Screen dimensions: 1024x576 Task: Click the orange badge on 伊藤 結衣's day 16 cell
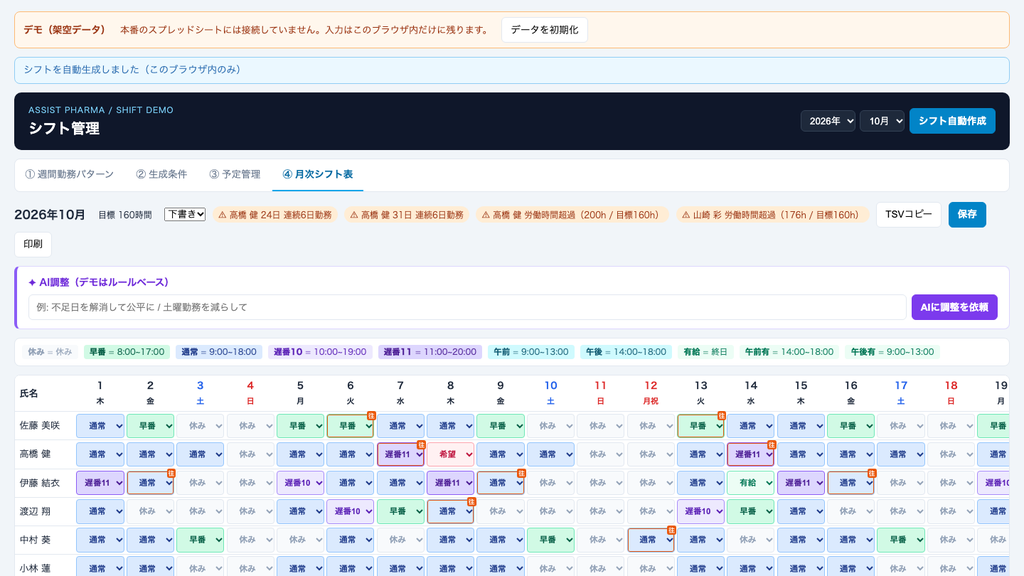[x=872, y=473]
